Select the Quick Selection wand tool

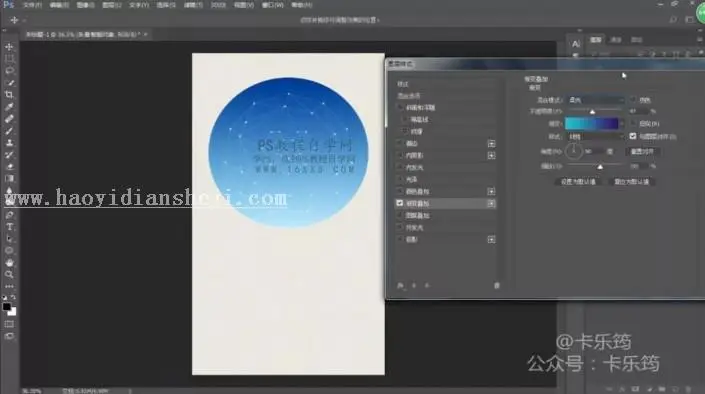point(9,83)
